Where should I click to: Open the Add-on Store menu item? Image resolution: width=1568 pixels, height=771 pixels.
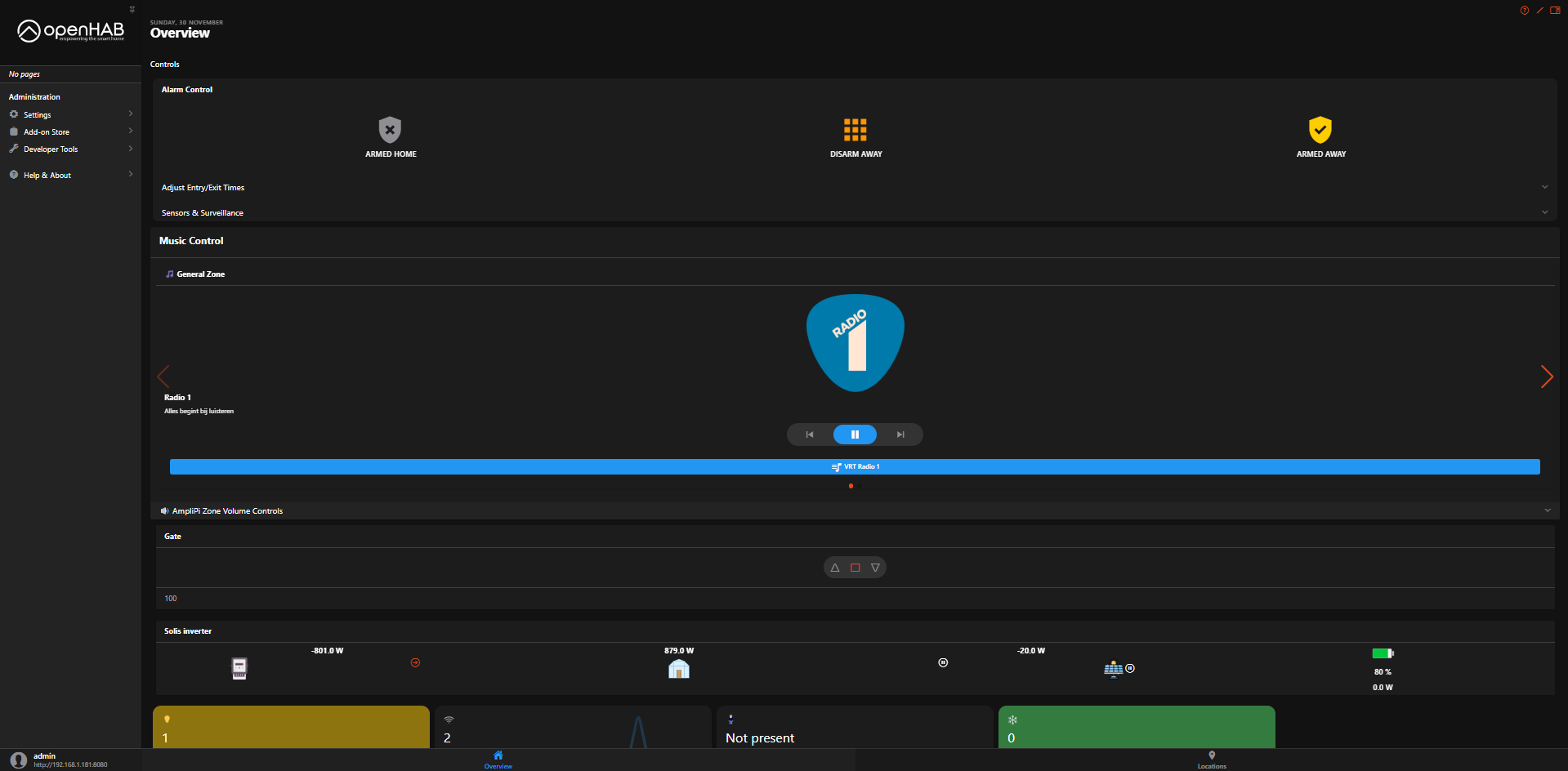pyautogui.click(x=47, y=132)
